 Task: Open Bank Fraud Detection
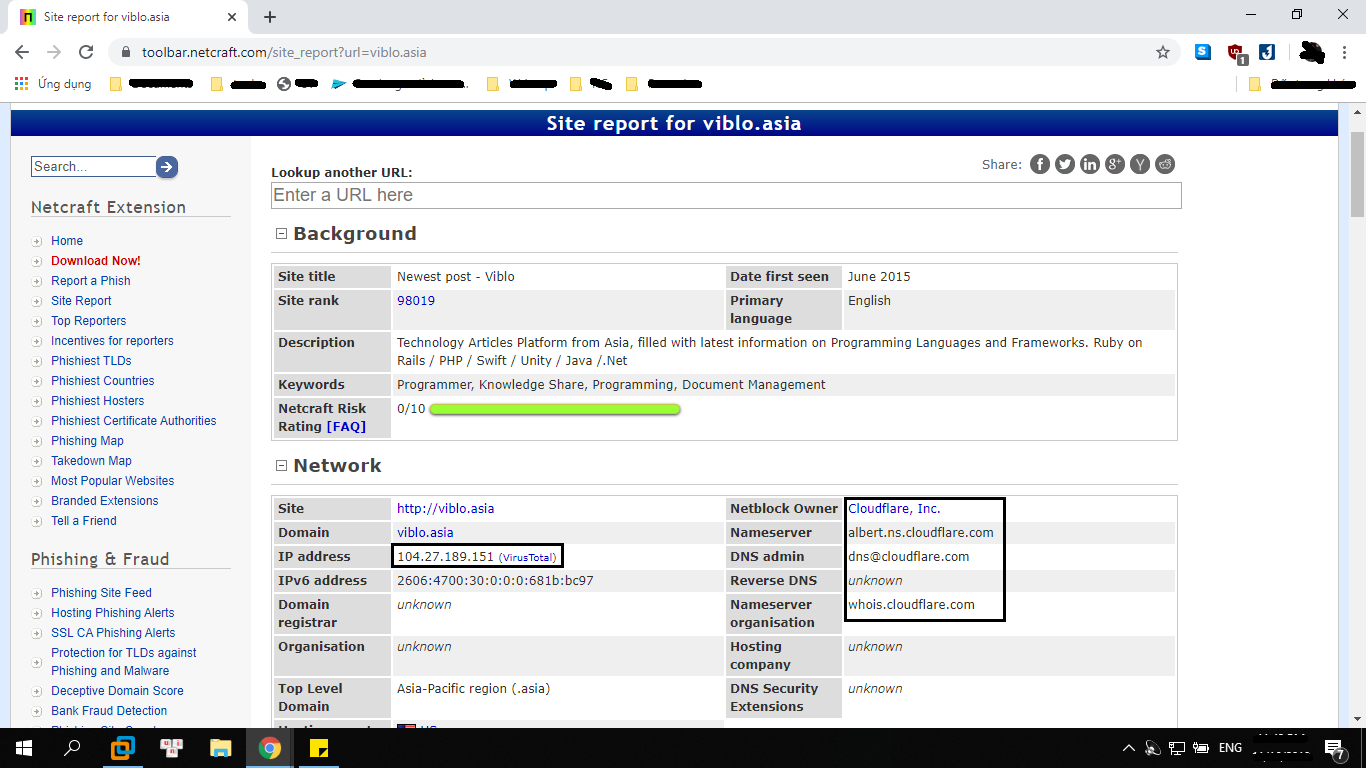(x=110, y=711)
